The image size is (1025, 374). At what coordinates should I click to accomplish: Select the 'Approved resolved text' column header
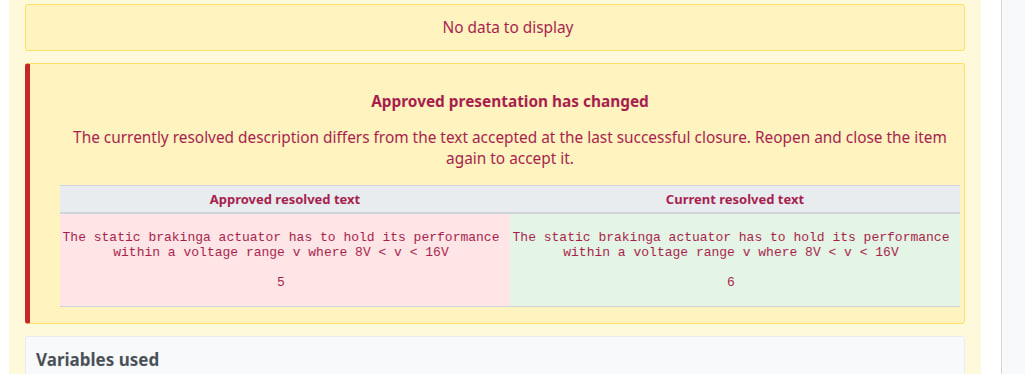tap(284, 199)
